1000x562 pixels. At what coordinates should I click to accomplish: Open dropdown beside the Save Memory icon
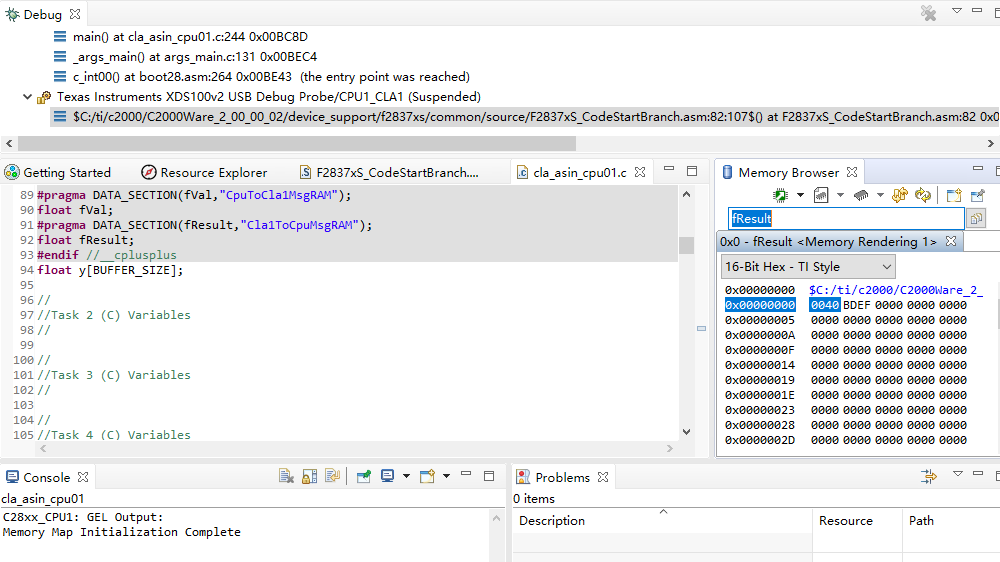click(841, 195)
